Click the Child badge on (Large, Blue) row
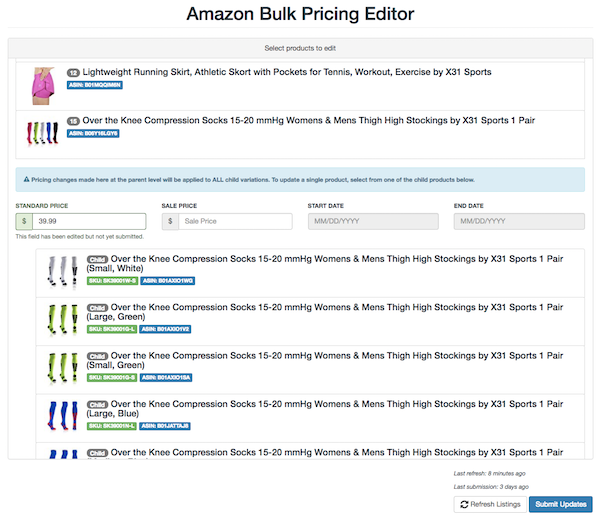This screenshot has height=520, width=600. tap(98, 404)
